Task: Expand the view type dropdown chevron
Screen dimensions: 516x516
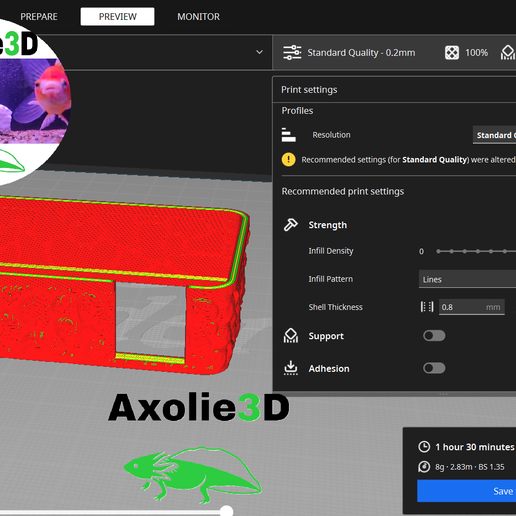Action: (259, 52)
